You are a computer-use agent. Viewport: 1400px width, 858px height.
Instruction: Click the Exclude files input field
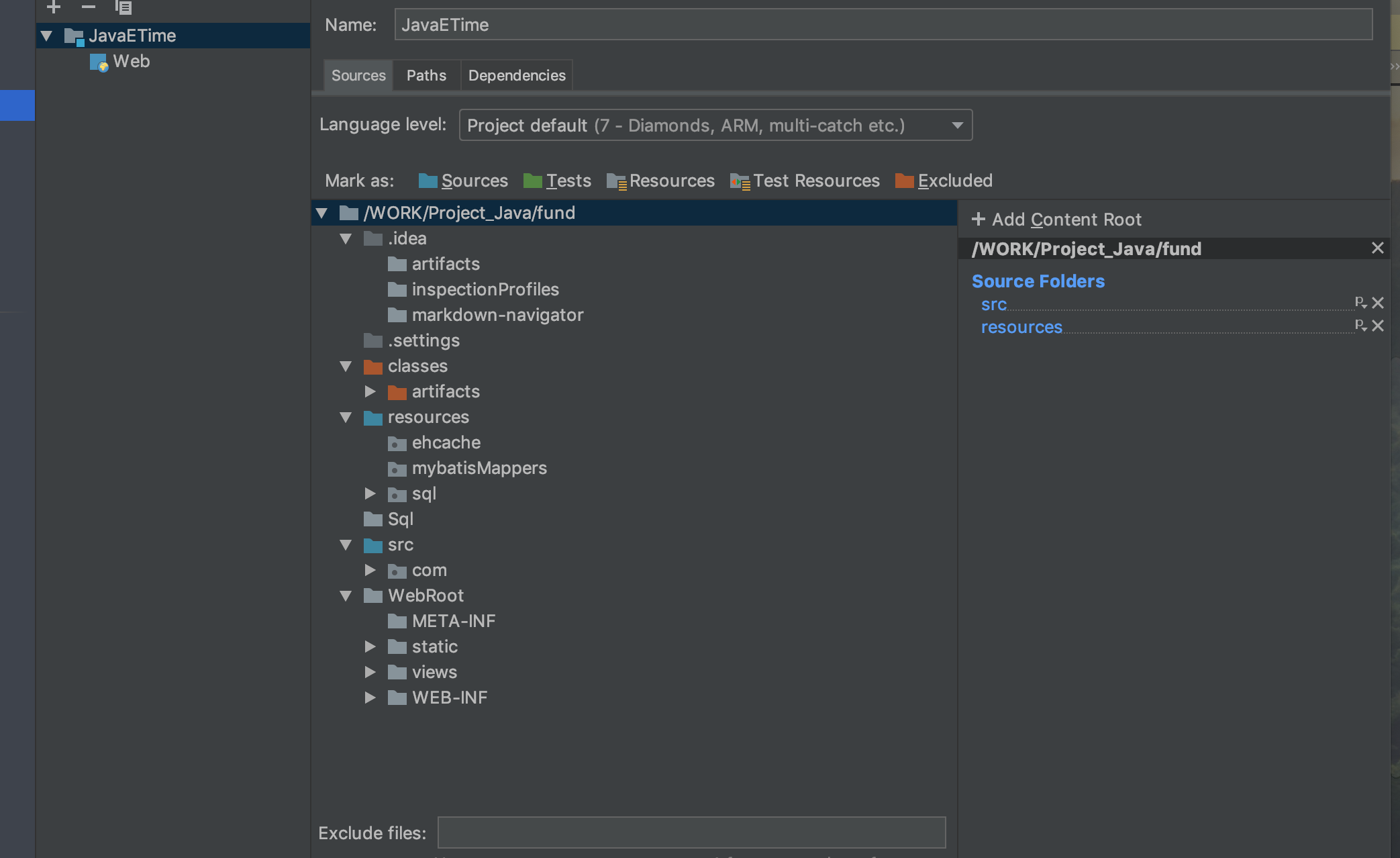pos(691,832)
